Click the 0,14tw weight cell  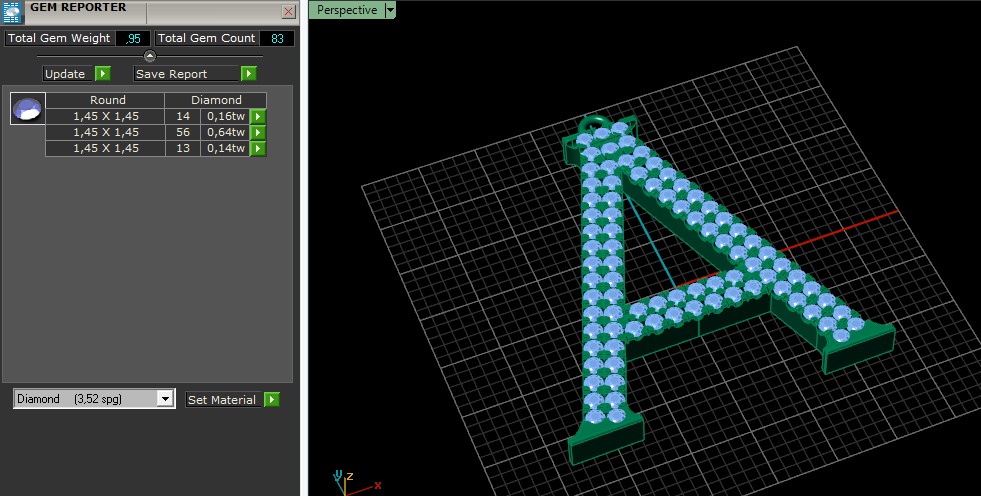[x=225, y=149]
